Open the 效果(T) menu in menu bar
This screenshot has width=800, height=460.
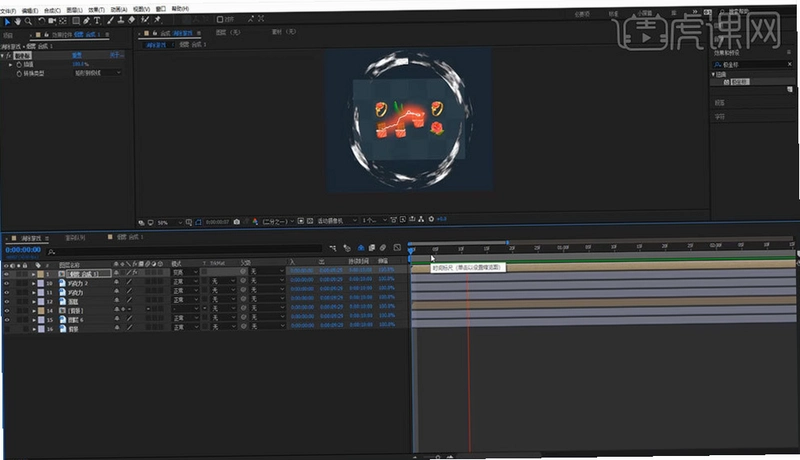(96, 10)
